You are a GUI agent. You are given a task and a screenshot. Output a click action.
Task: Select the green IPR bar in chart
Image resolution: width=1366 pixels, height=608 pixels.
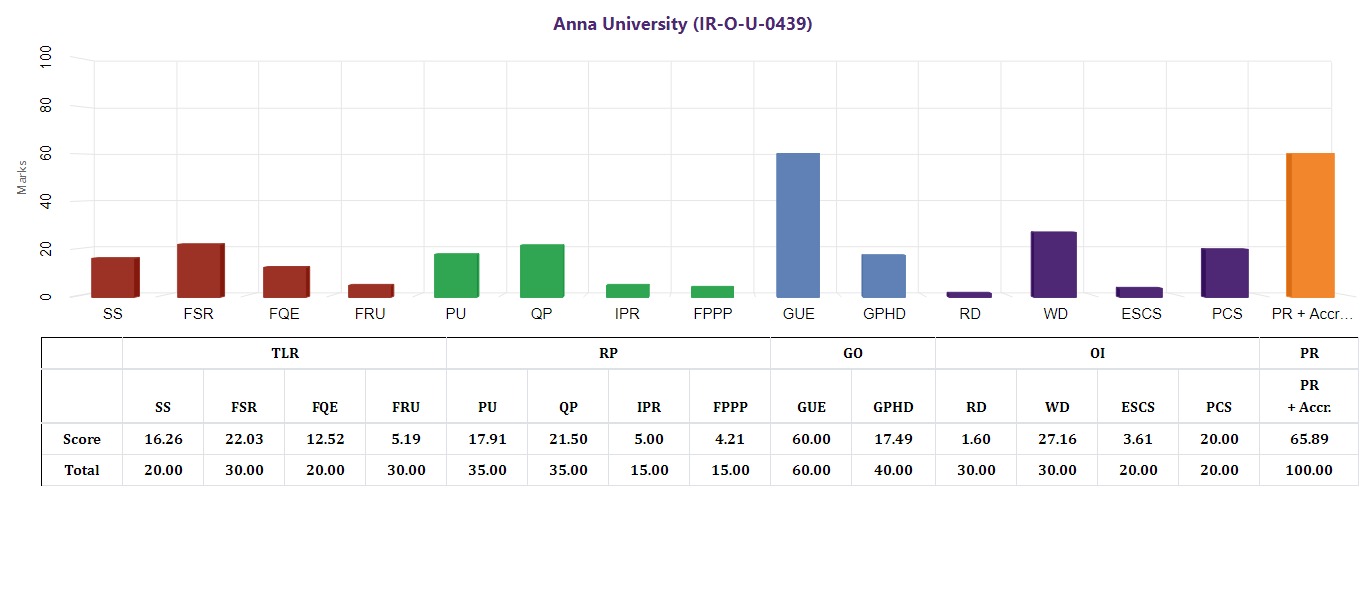(x=627, y=291)
